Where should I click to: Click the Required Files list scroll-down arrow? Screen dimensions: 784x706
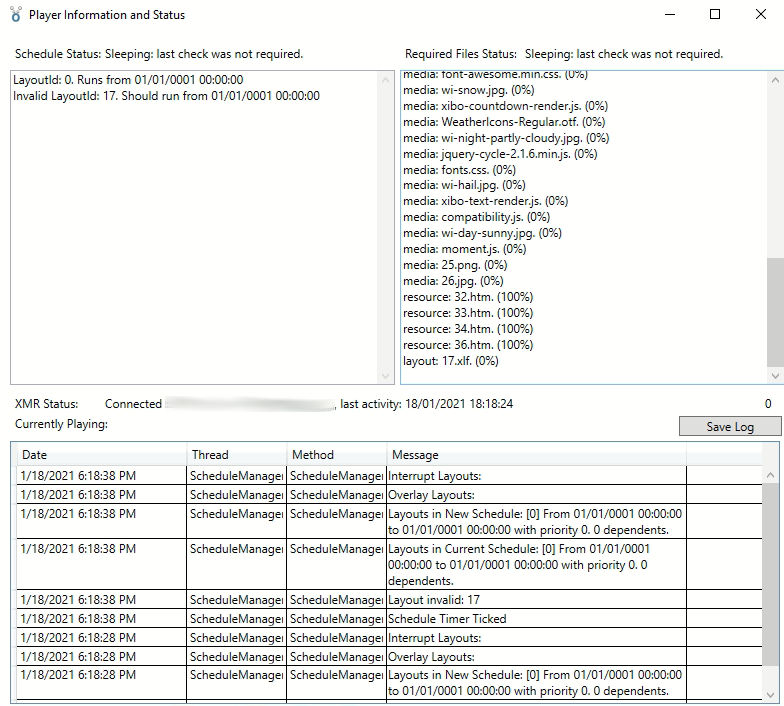pyautogui.click(x=775, y=376)
